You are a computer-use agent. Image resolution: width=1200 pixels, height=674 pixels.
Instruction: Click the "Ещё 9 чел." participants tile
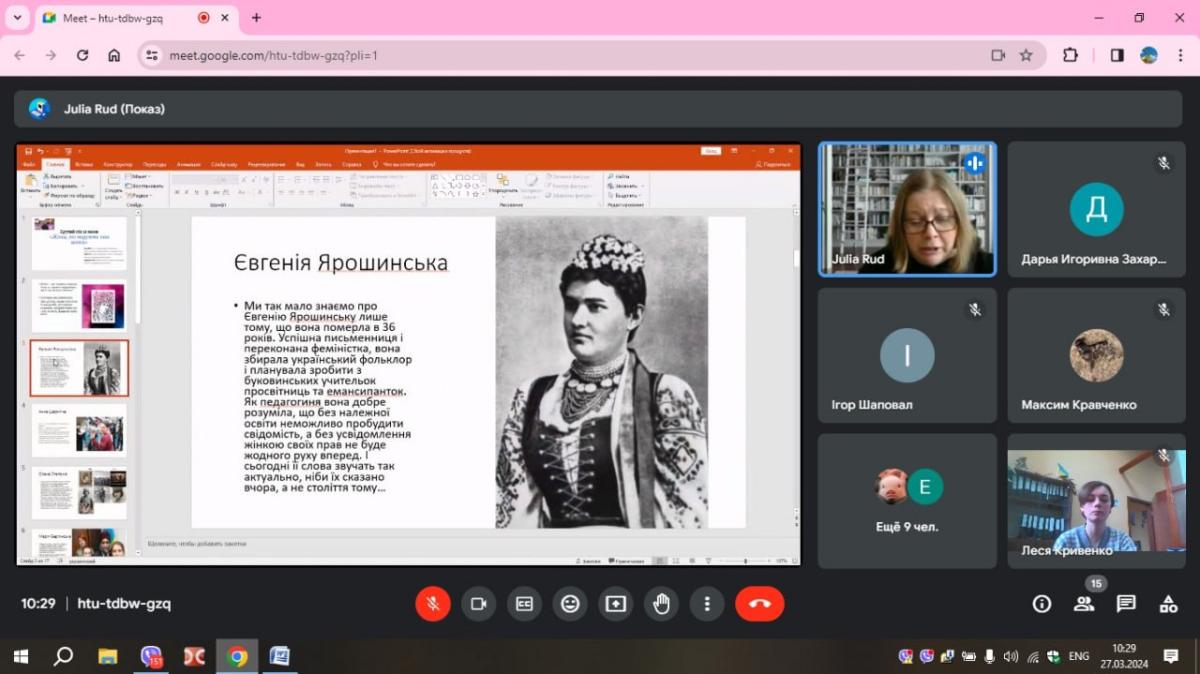point(907,501)
